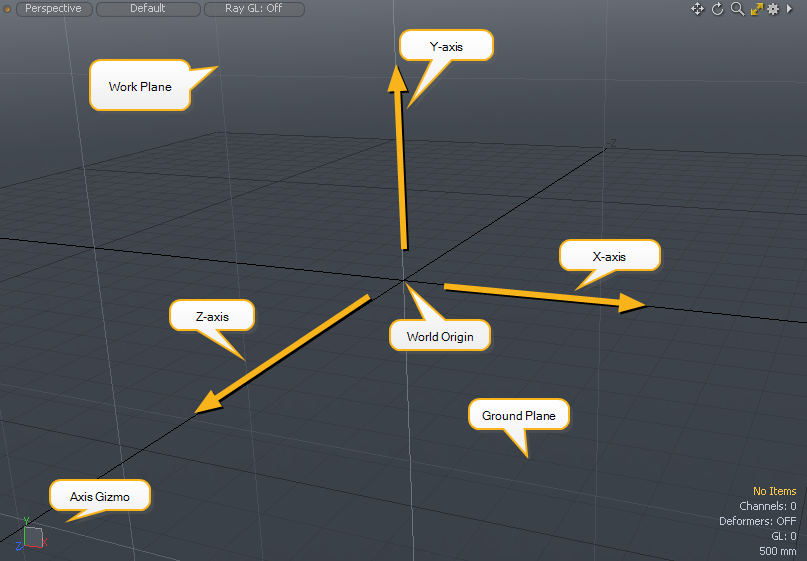Click the viewport rotate icon

(x=717, y=9)
